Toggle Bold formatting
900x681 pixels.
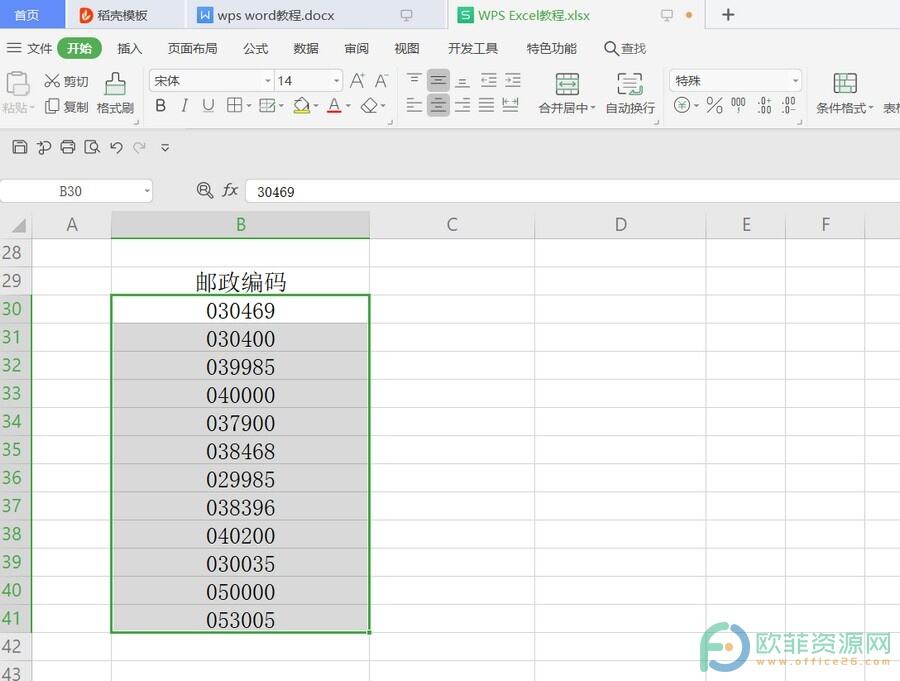pos(161,106)
